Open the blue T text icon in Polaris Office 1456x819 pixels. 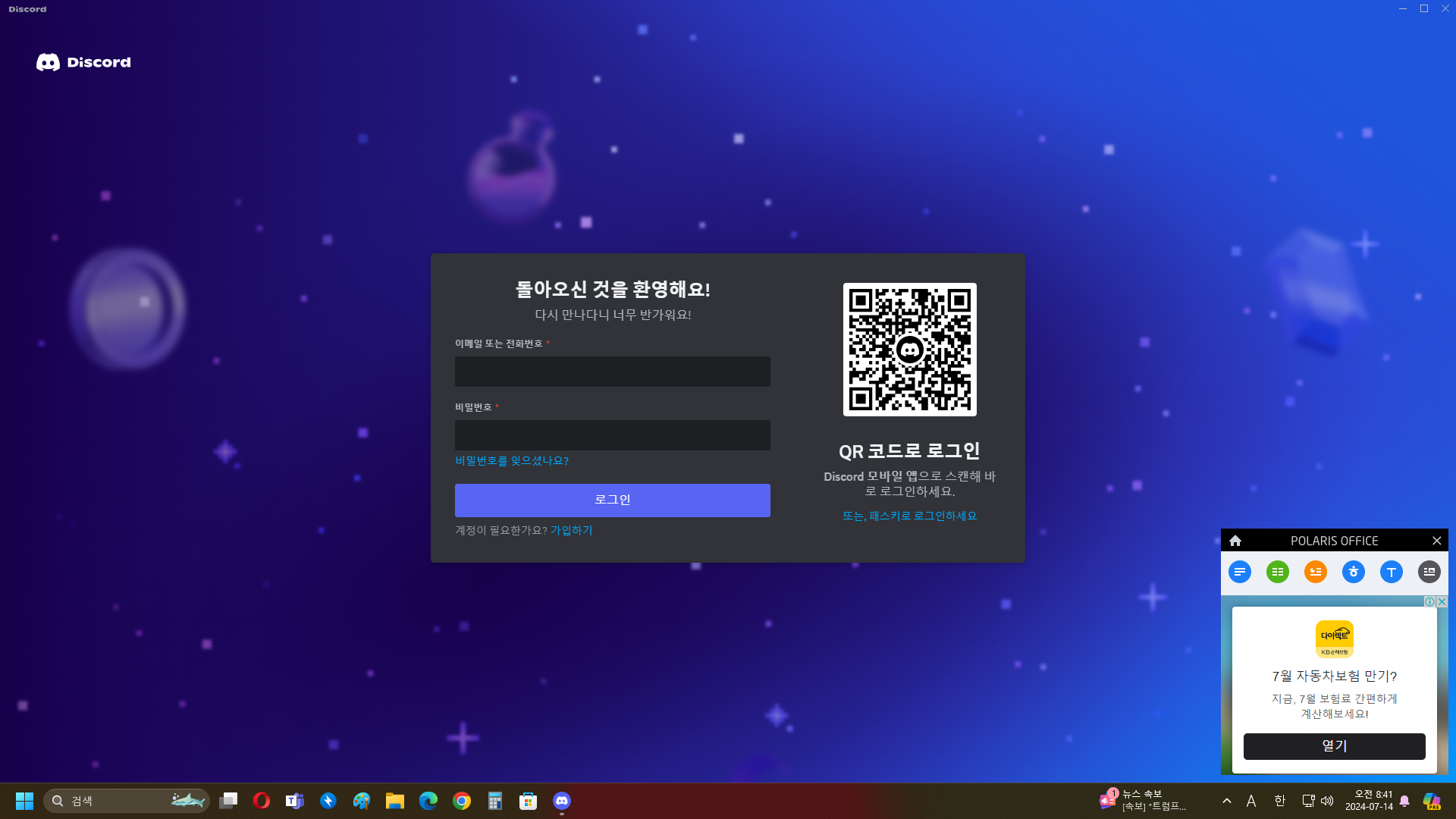[1392, 572]
